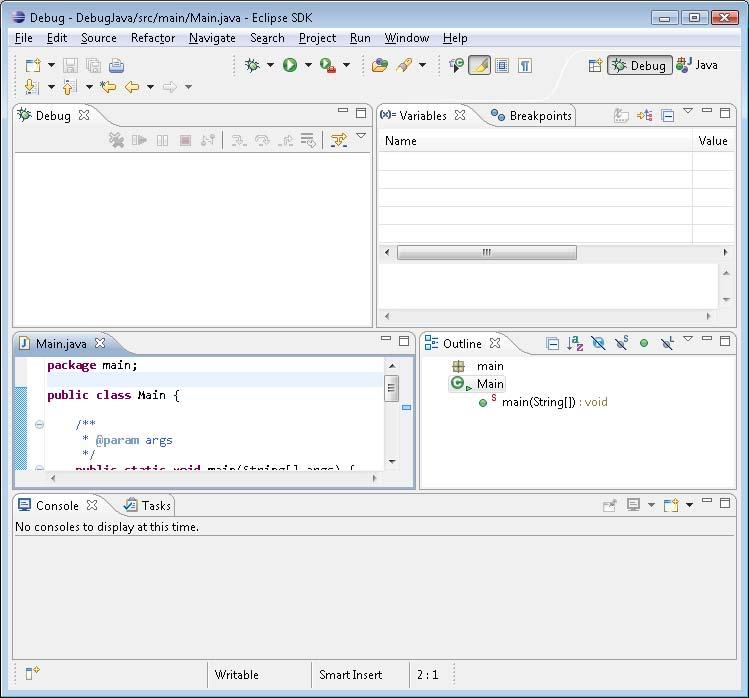Go back with the yellow Back arrow
This screenshot has width=749, height=698.
132,87
